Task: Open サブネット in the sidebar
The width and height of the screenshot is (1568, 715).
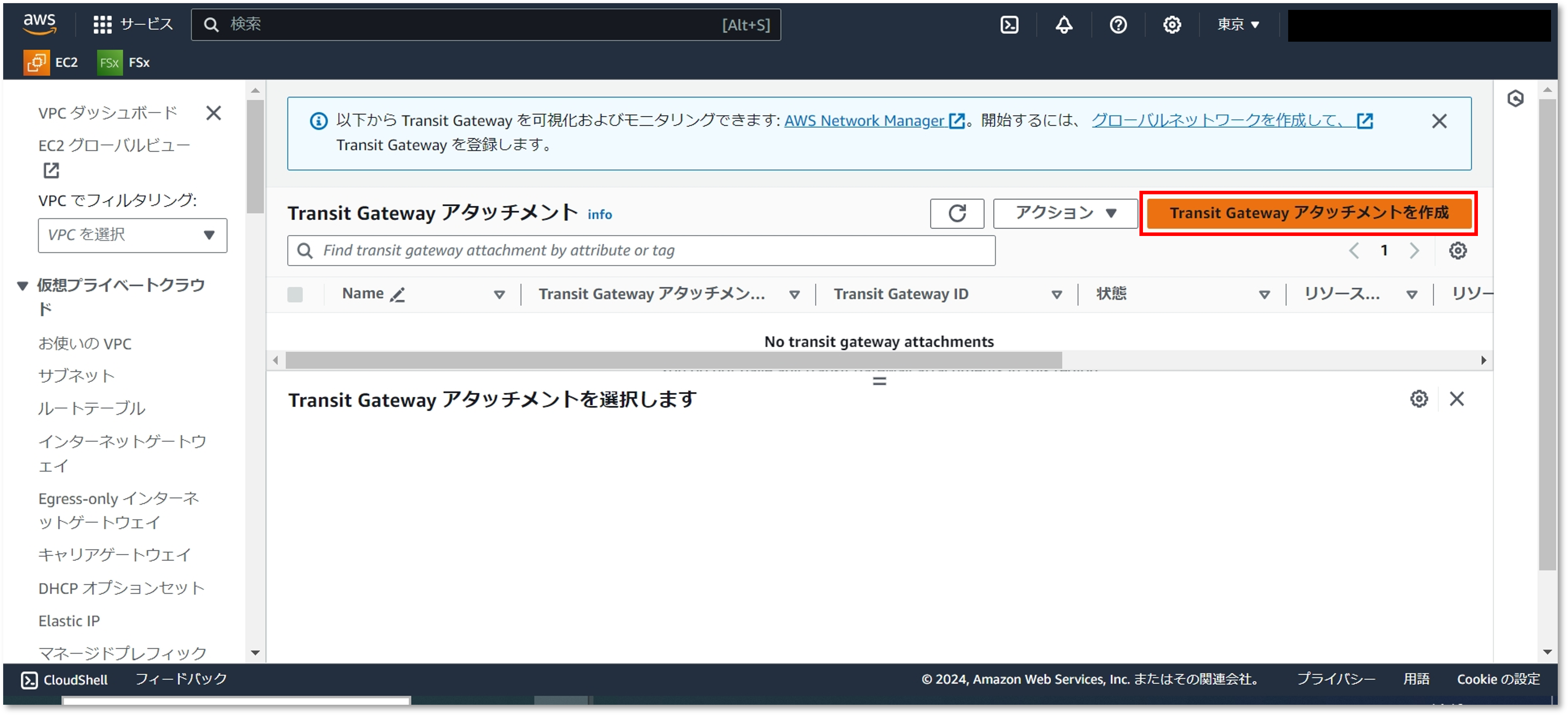Action: (x=77, y=376)
